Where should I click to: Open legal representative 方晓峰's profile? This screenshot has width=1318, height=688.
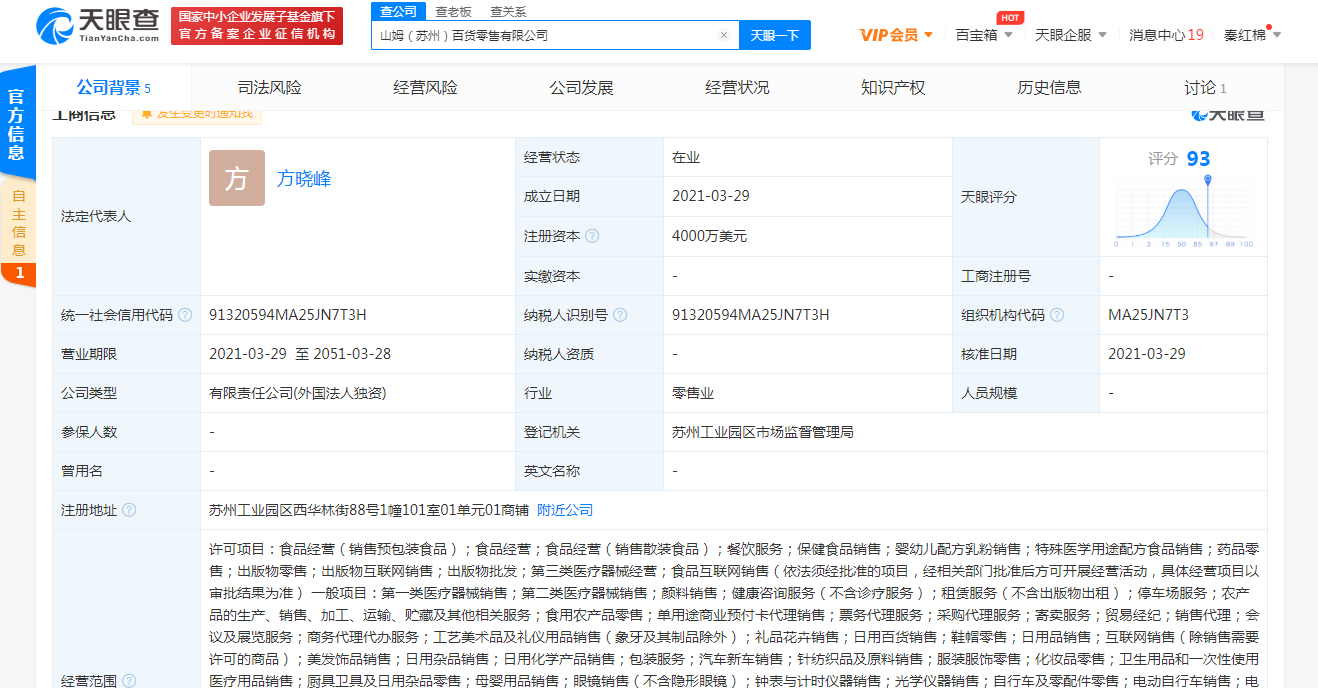click(x=304, y=179)
